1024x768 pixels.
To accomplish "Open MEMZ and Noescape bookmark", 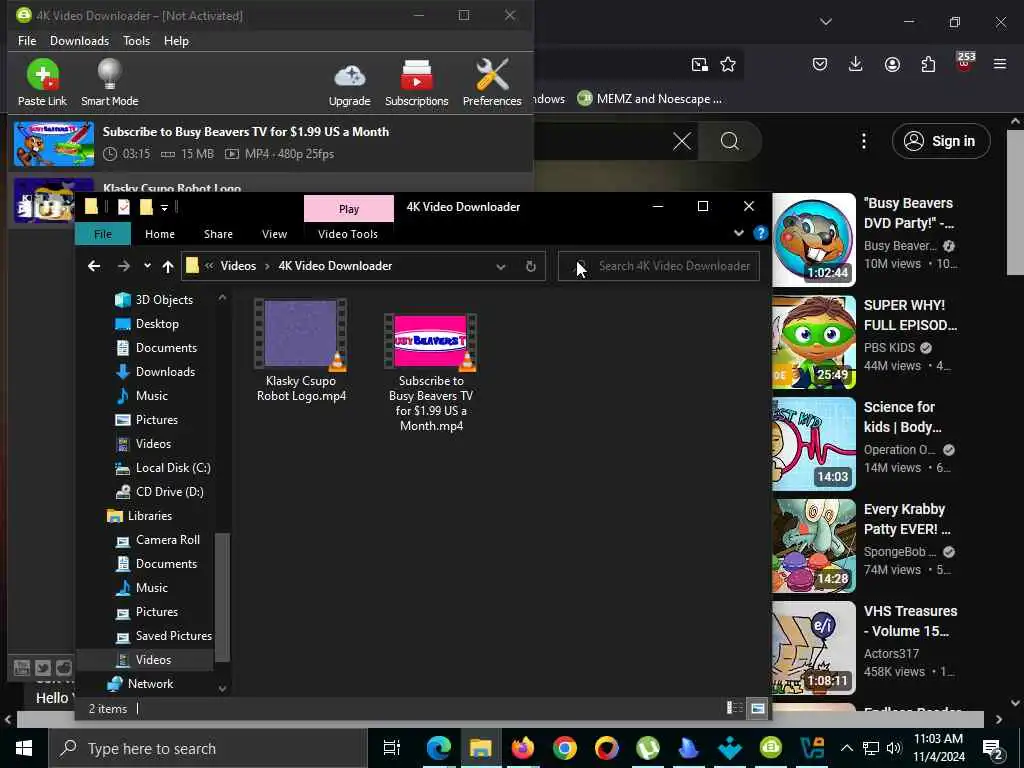I will pos(650,99).
